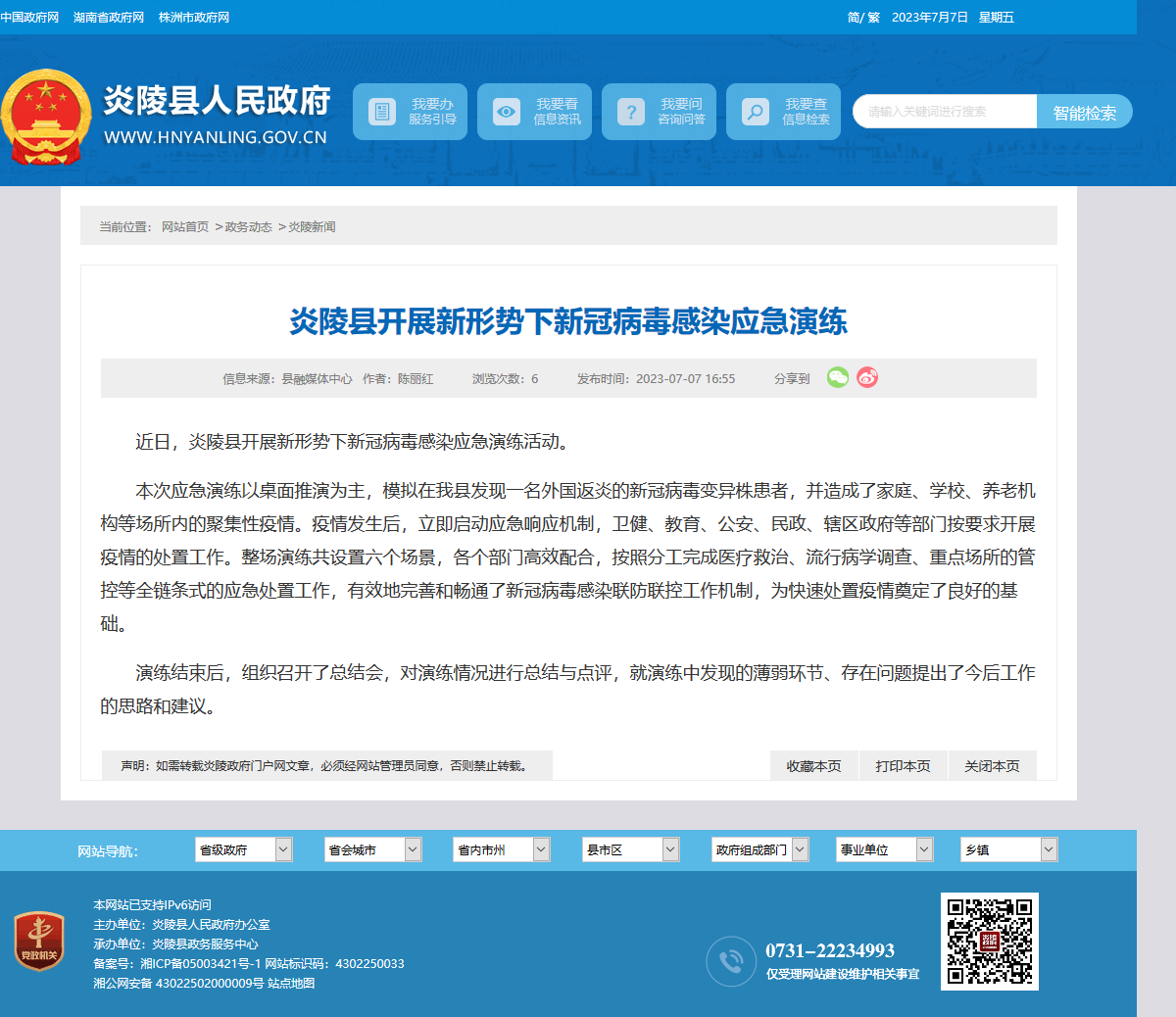
Task: Go to 网站首页 in breadcrumb
Action: (x=185, y=226)
